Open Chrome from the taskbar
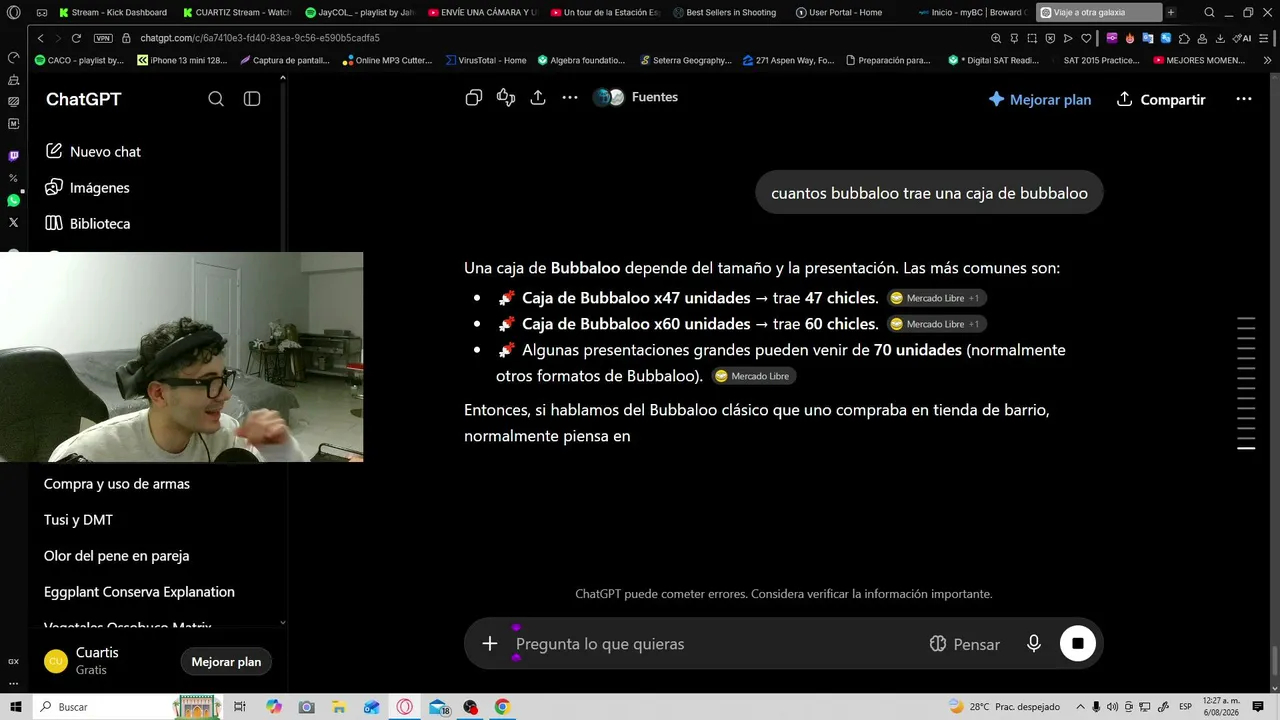 click(502, 707)
